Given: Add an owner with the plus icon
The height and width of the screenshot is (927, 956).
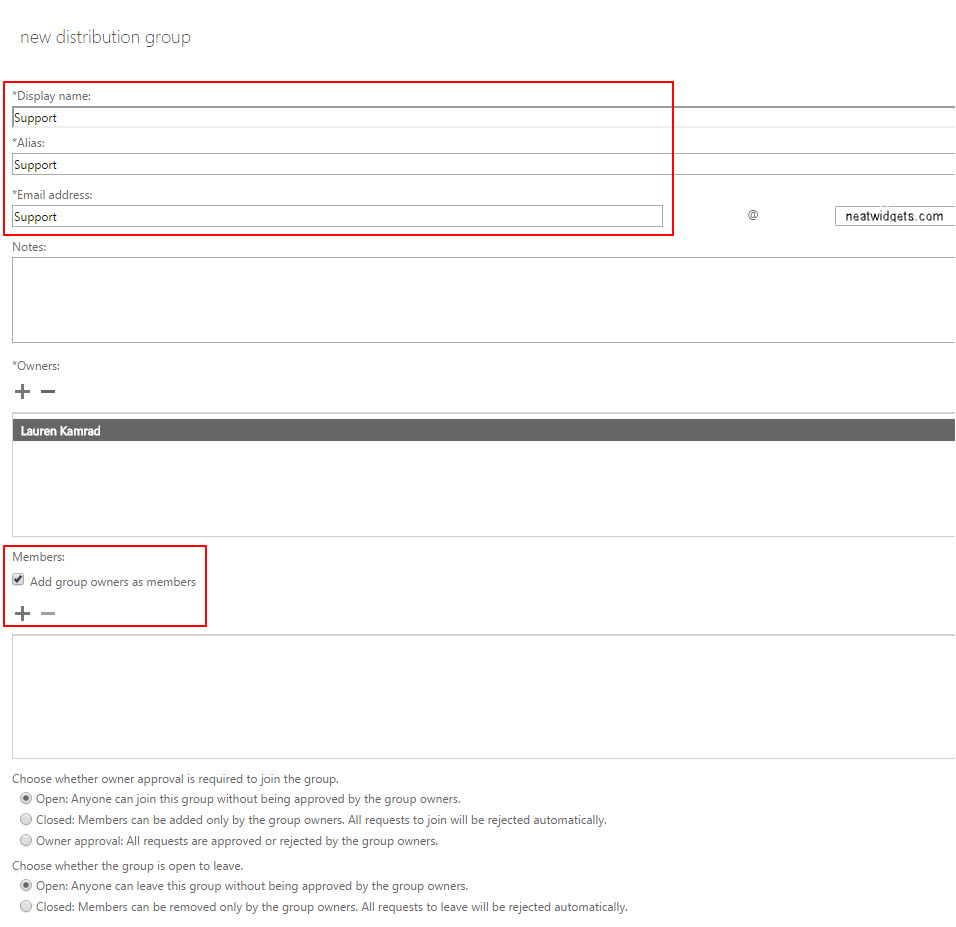Looking at the screenshot, I should coord(23,392).
